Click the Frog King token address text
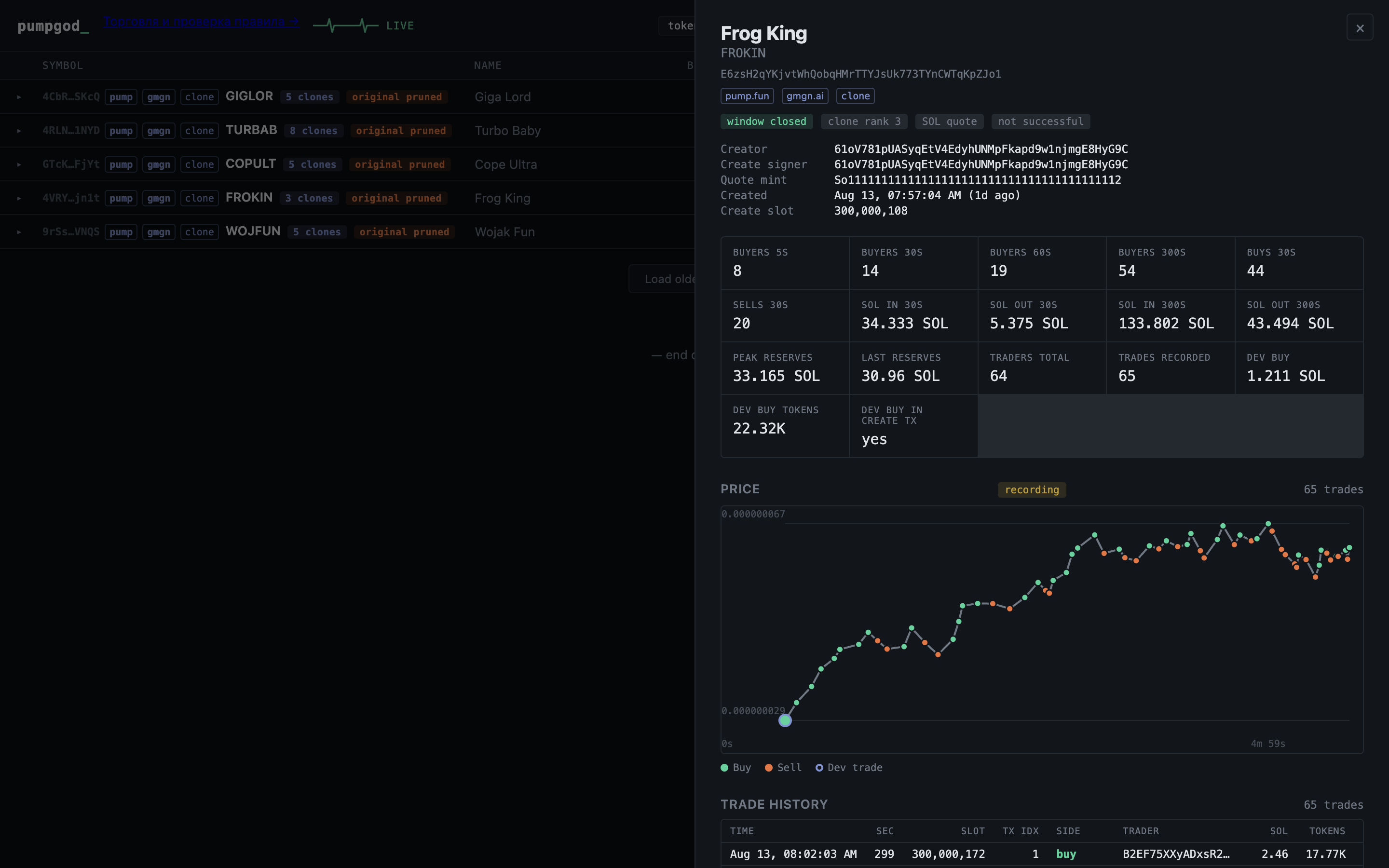The image size is (1389, 868). point(861,74)
